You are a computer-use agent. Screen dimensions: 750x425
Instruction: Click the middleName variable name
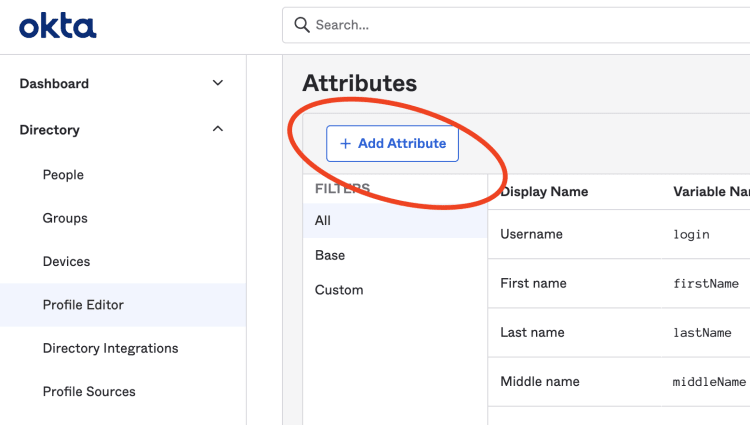[x=709, y=382]
